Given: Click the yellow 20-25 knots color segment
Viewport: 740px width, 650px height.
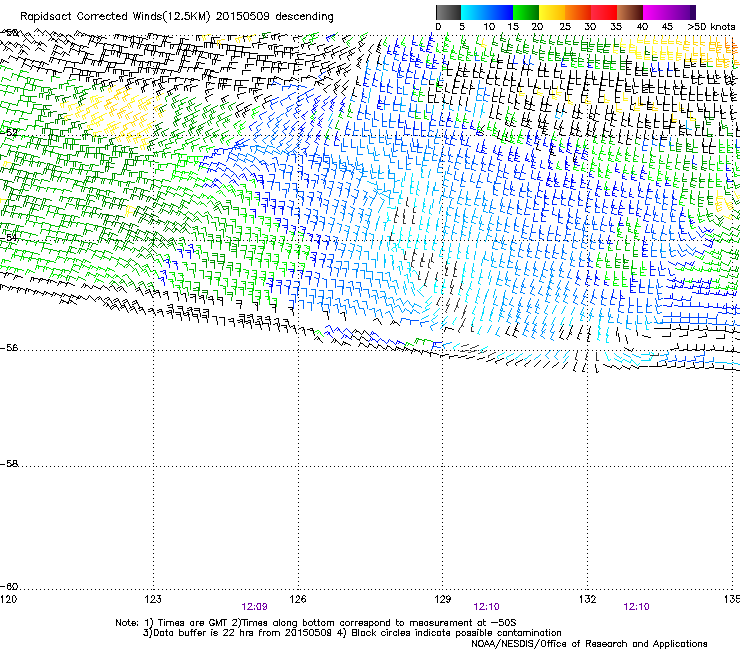Looking at the screenshot, I should (552, 12).
